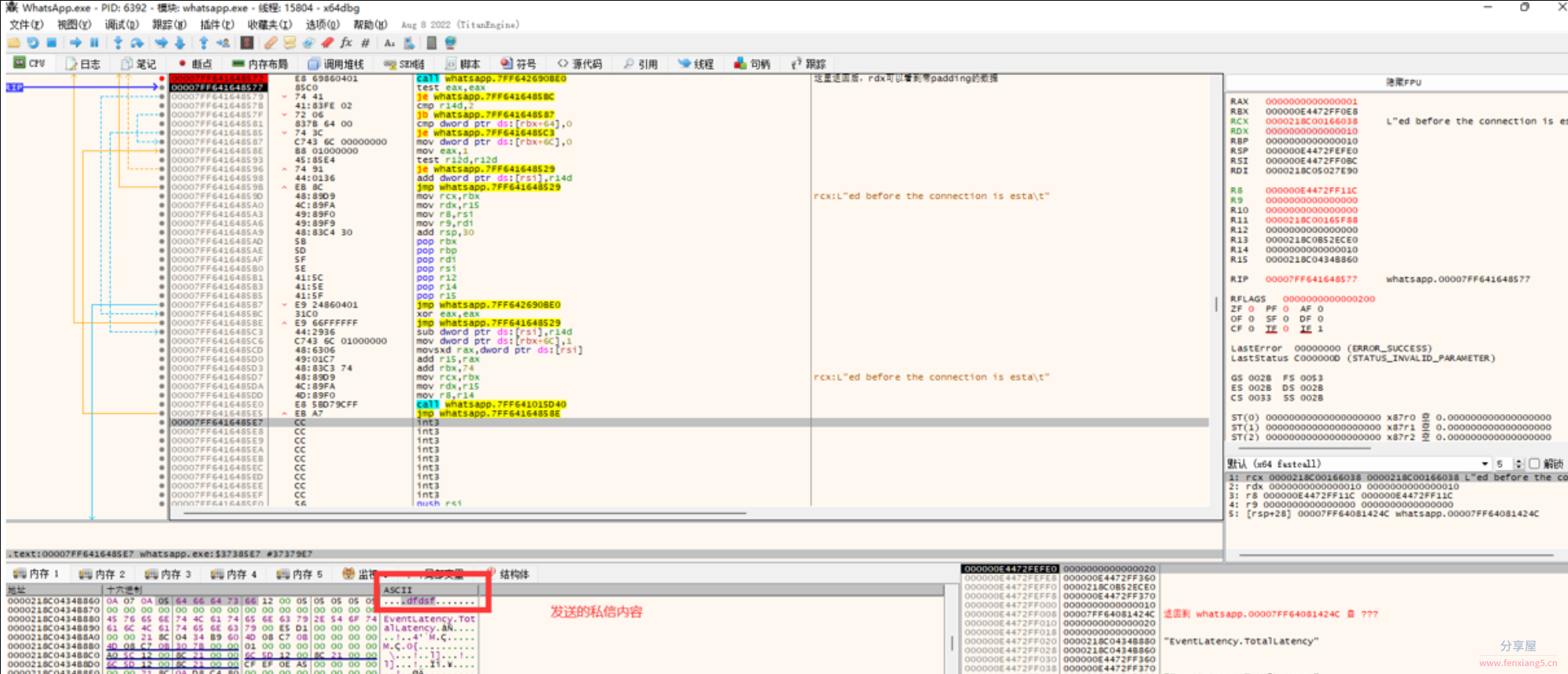1568x674 pixels.
Task: Open the 文件(F) menu
Action: (x=26, y=24)
